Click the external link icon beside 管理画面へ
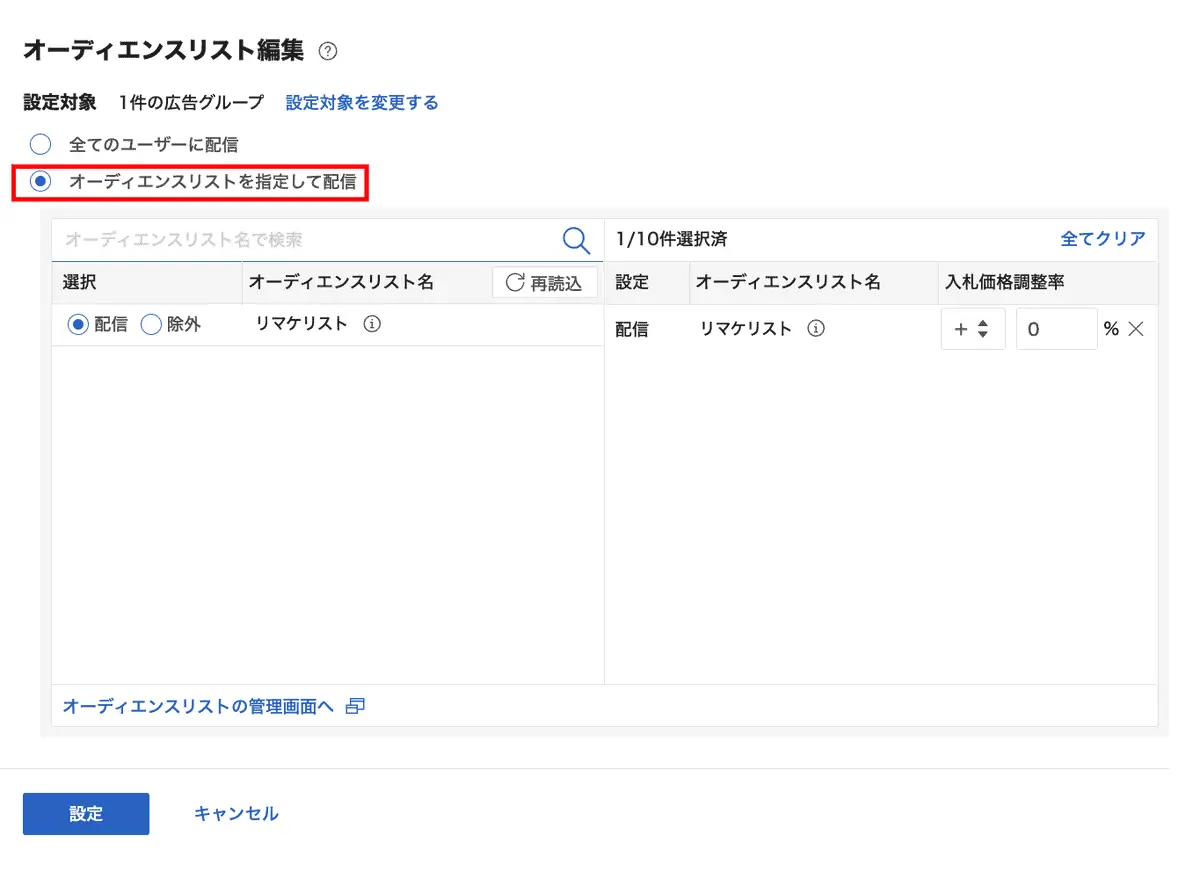Screen dimensions: 1200x872 355,706
